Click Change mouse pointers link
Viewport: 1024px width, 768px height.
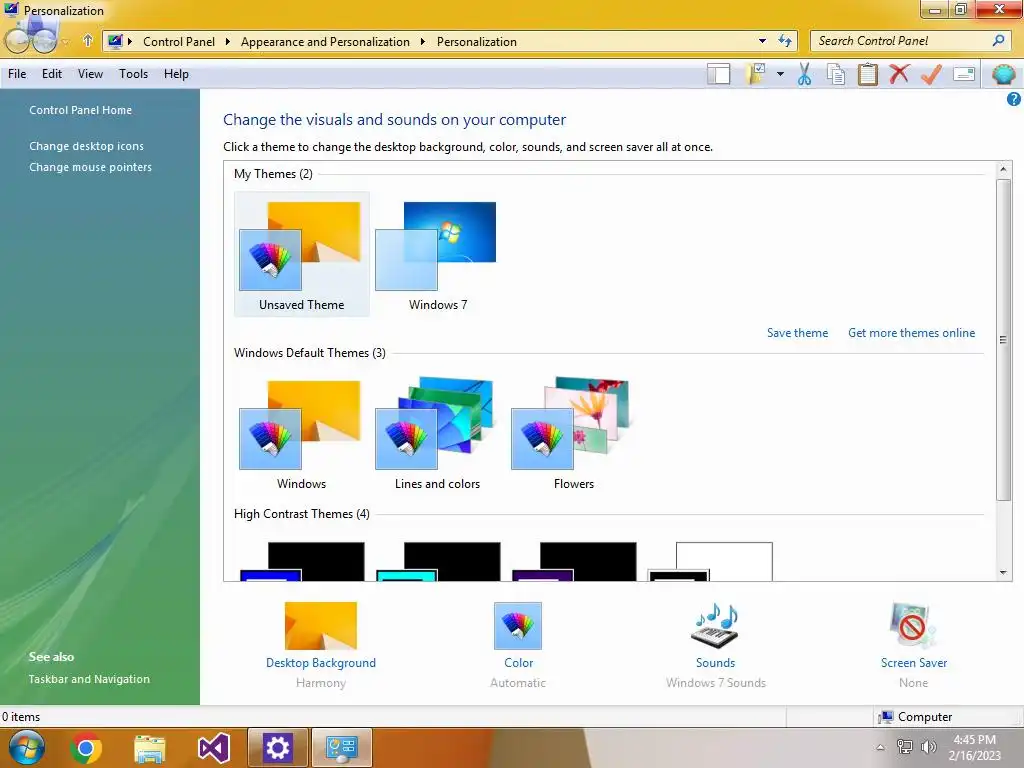click(90, 167)
